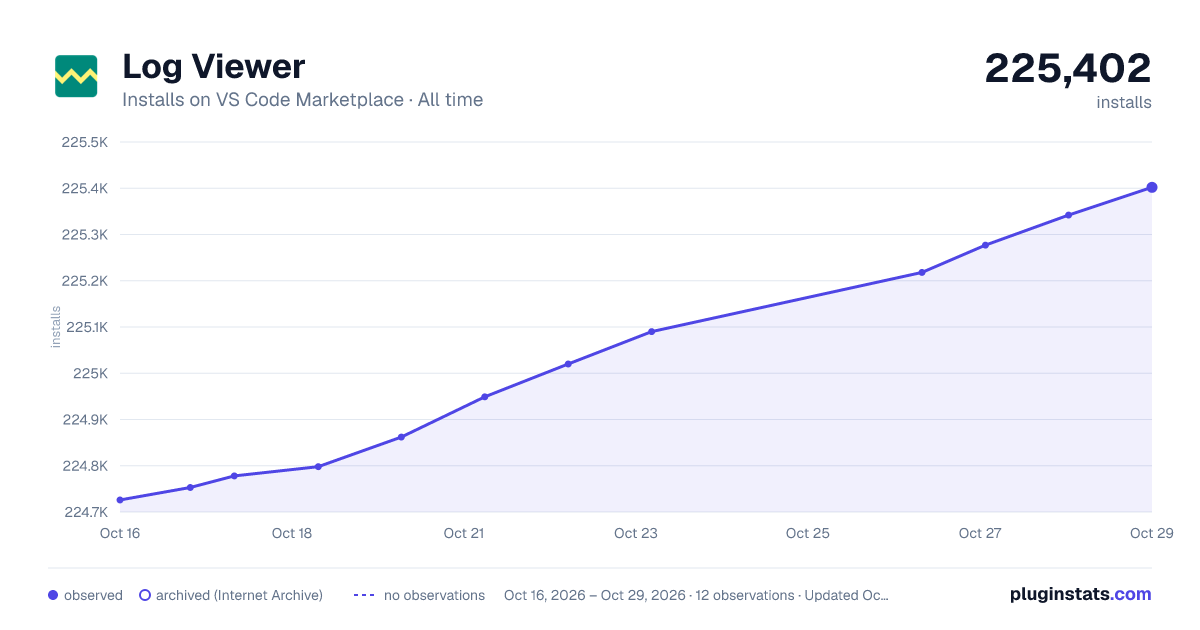Click the 224.7K y-axis label
This screenshot has height=630, width=1200.
[x=85, y=512]
